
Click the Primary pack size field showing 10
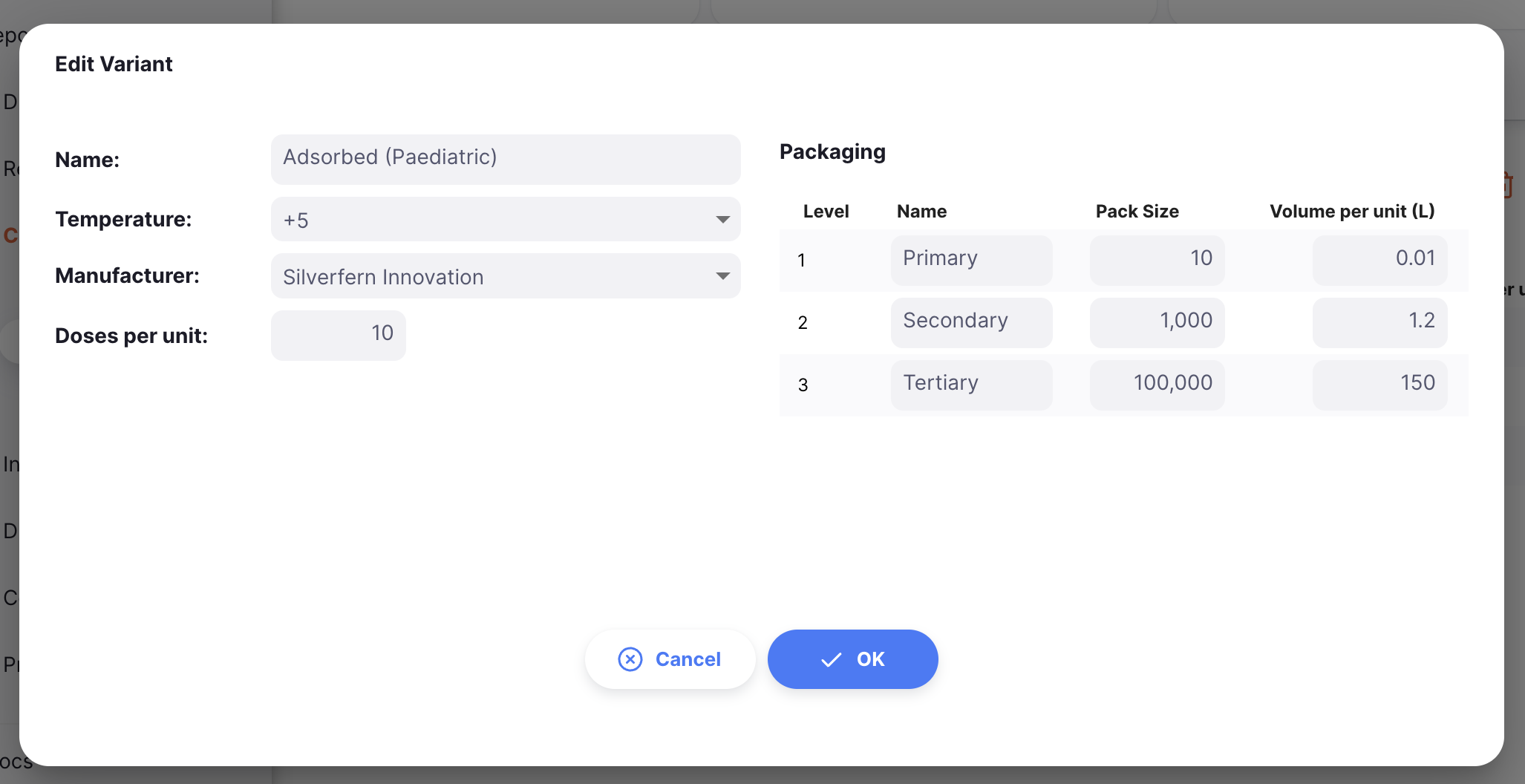click(x=1157, y=260)
